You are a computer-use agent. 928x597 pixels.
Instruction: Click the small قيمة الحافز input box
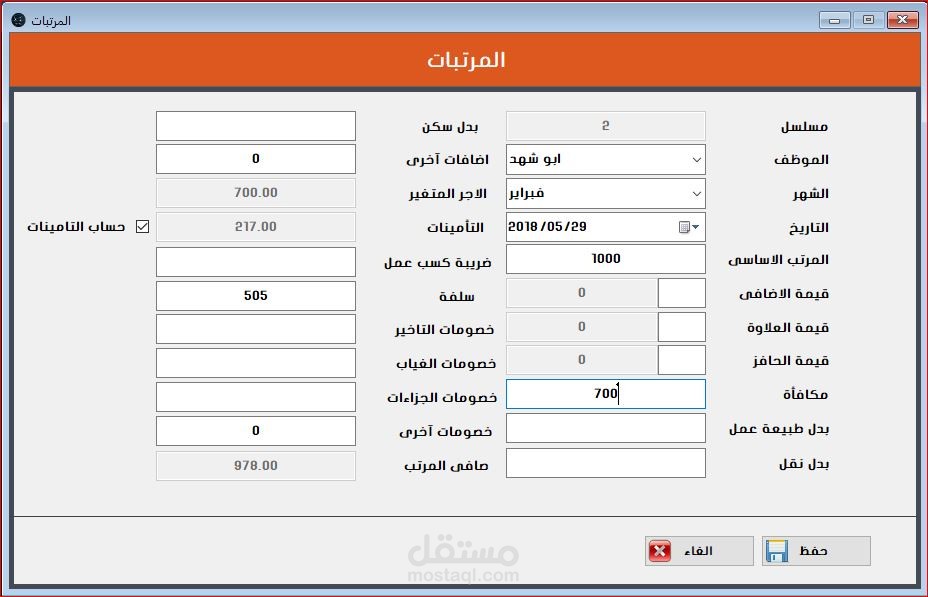coord(682,360)
